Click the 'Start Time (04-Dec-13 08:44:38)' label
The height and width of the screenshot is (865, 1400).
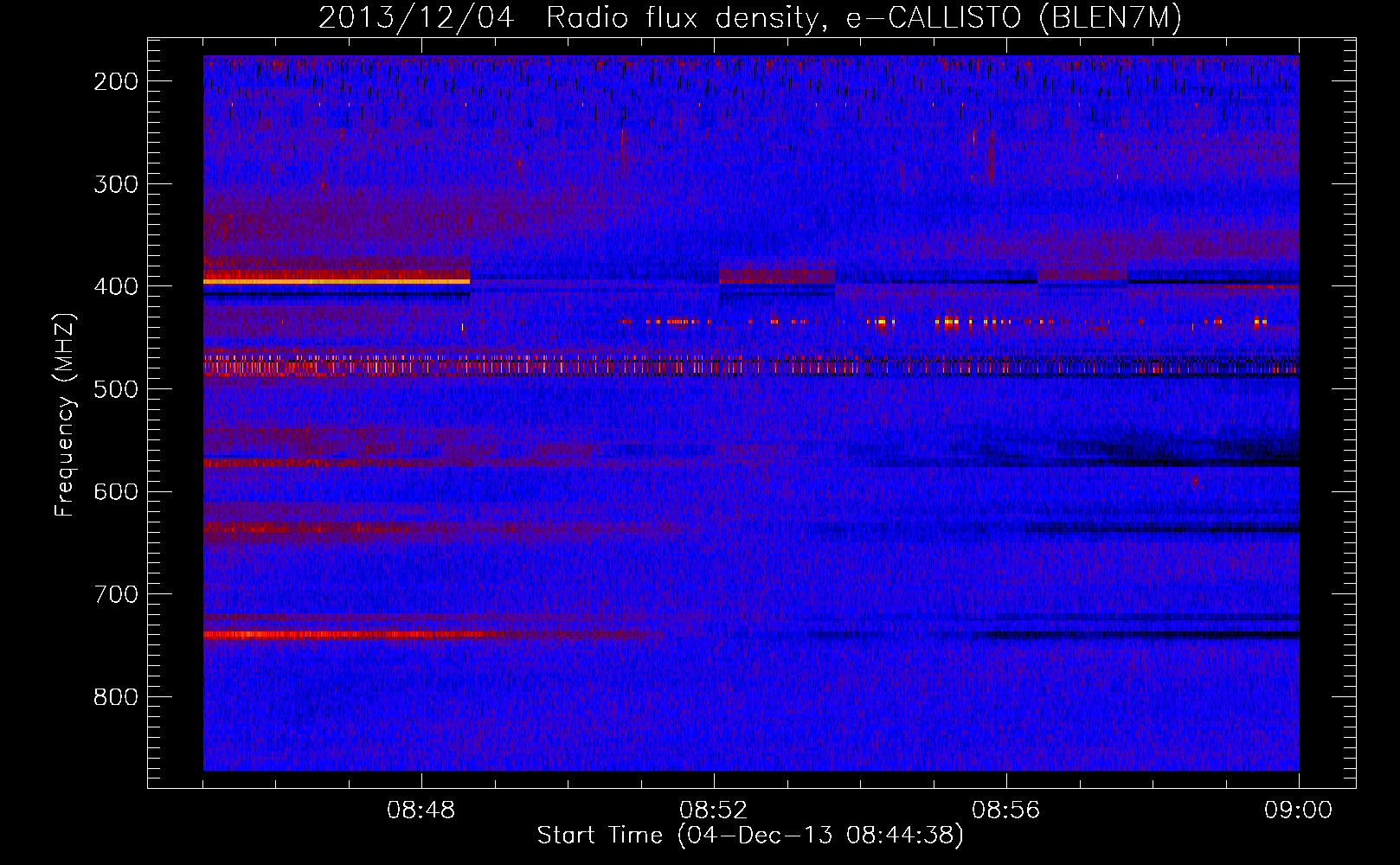click(x=750, y=836)
